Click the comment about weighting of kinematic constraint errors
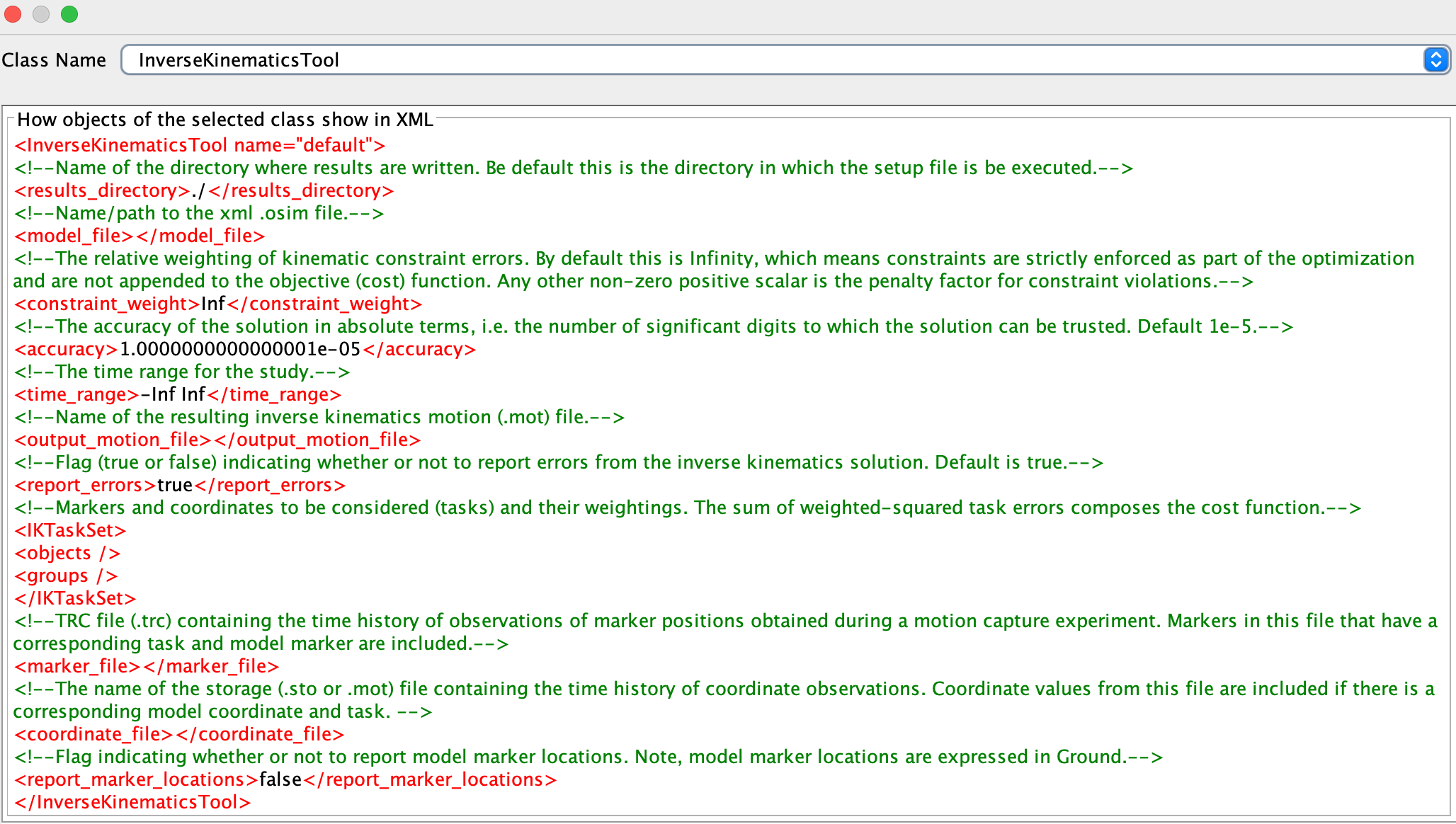 (715, 270)
